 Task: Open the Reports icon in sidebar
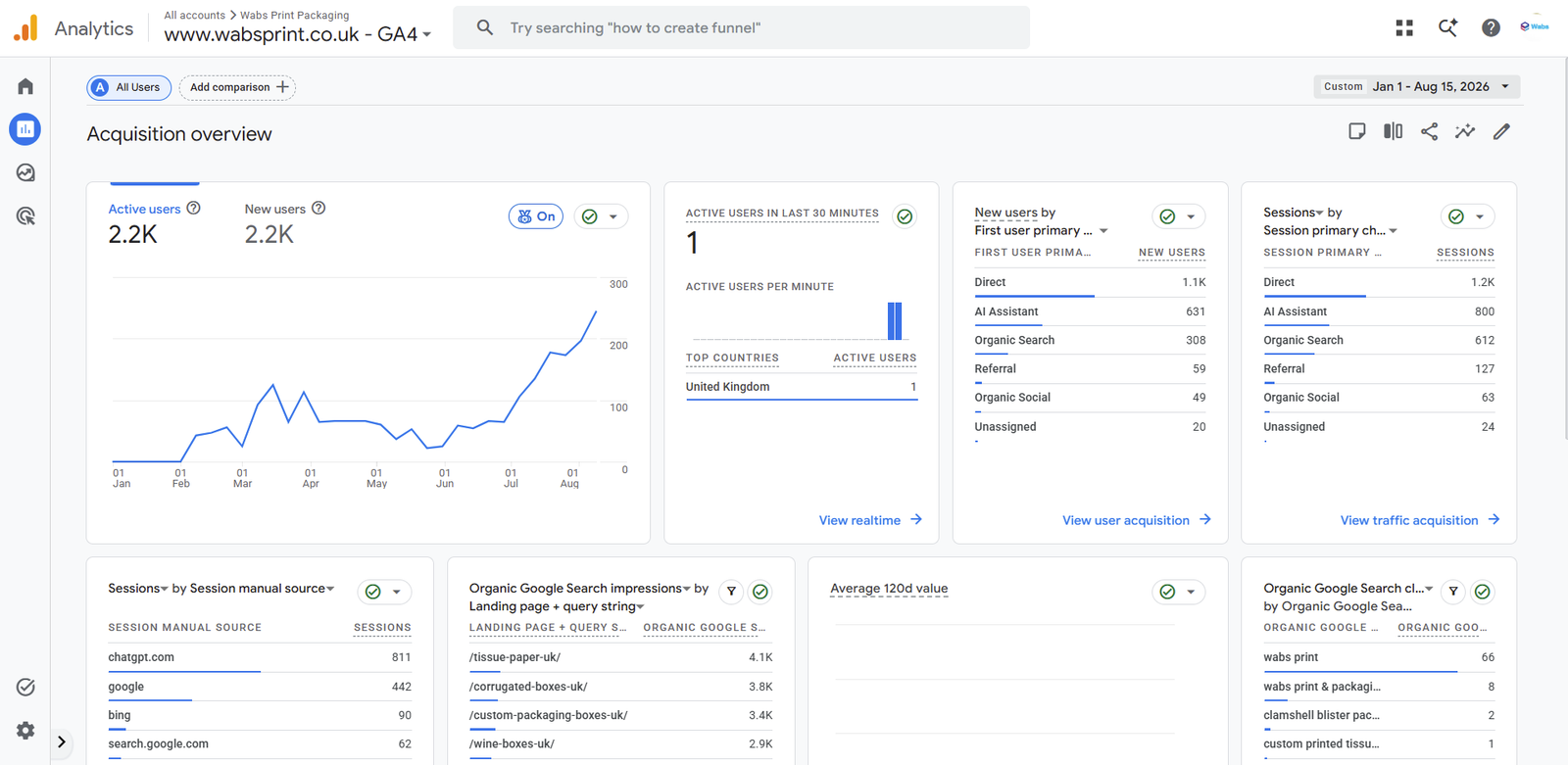pyautogui.click(x=25, y=129)
